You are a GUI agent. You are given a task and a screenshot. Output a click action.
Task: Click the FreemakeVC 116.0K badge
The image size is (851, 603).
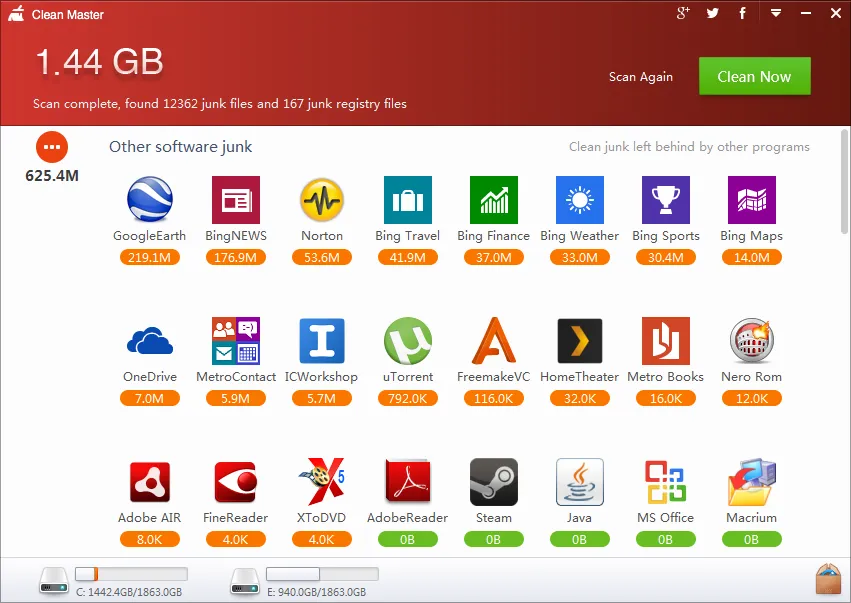[x=494, y=398]
